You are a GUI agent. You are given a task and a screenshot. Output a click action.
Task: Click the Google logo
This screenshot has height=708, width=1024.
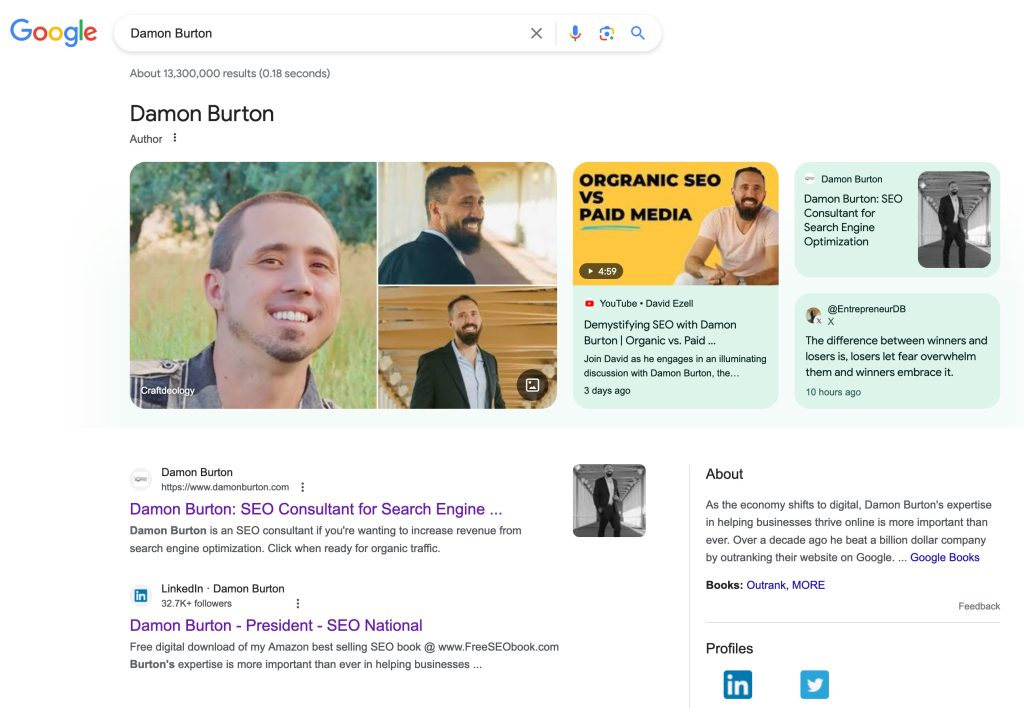(54, 33)
